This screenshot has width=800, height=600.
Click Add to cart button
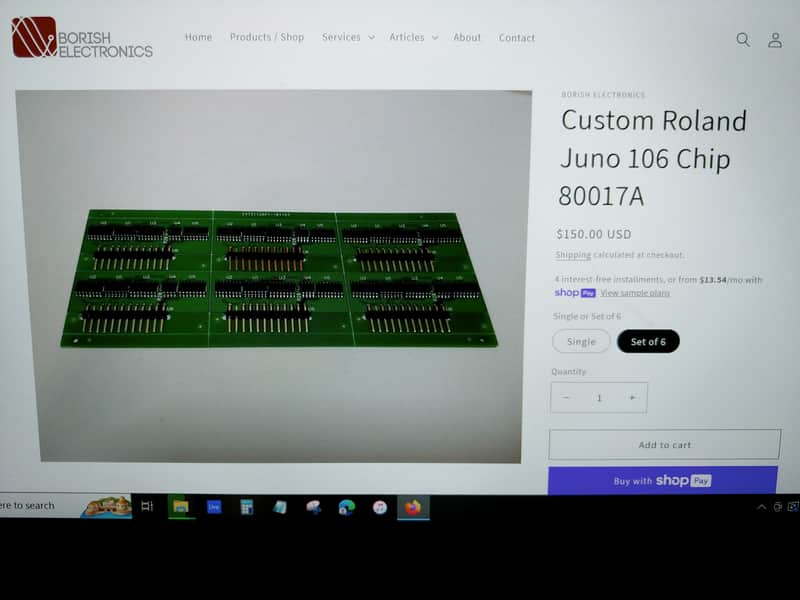tap(664, 445)
